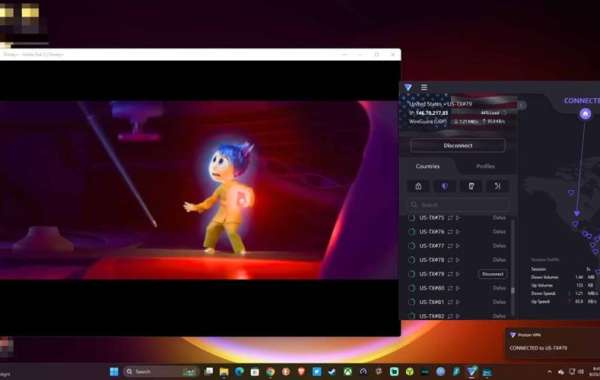Open the Proton VPN hamburger menu
The width and height of the screenshot is (600, 380).
pyautogui.click(x=424, y=87)
